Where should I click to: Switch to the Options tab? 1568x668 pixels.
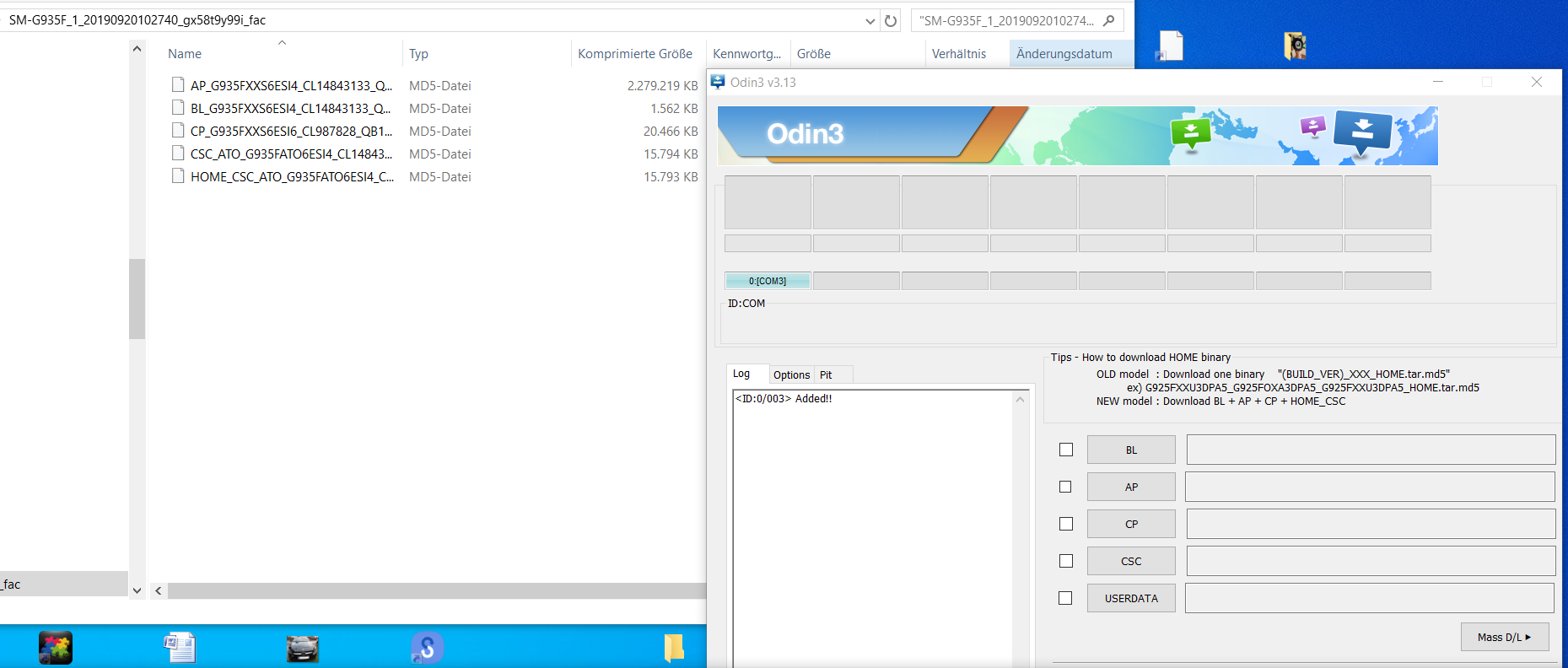(791, 375)
